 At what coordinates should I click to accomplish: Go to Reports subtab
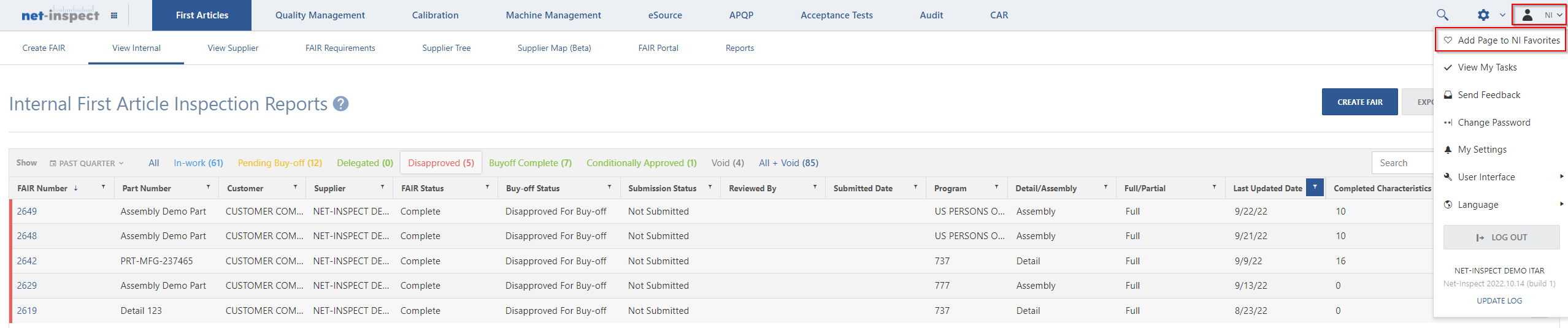pos(740,48)
